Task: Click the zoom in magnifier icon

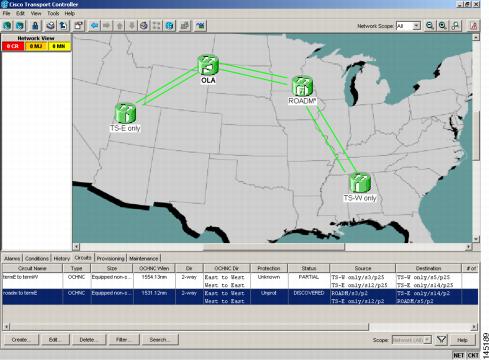Action: click(x=443, y=26)
